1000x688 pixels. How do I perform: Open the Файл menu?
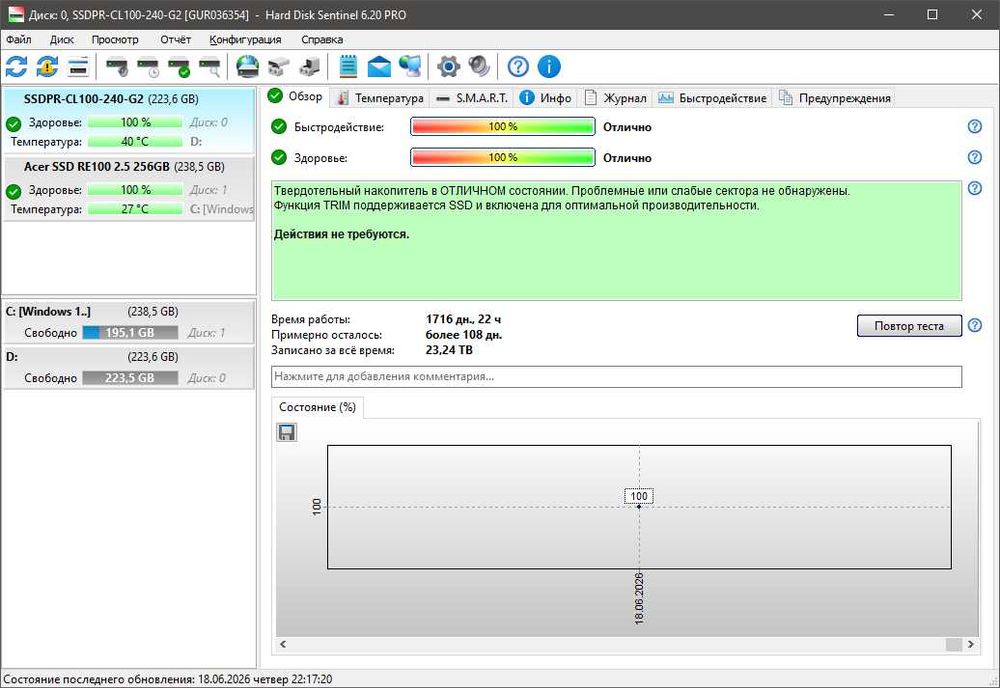tap(18, 40)
